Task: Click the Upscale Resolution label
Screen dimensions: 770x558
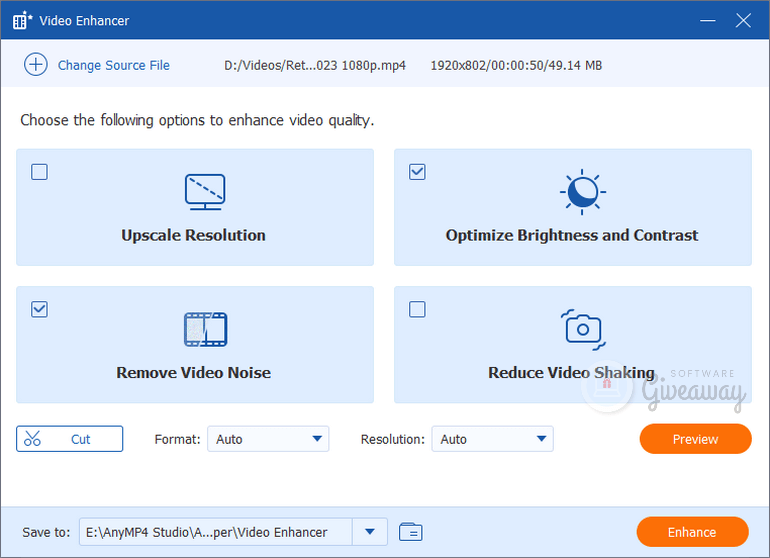Action: pos(193,235)
